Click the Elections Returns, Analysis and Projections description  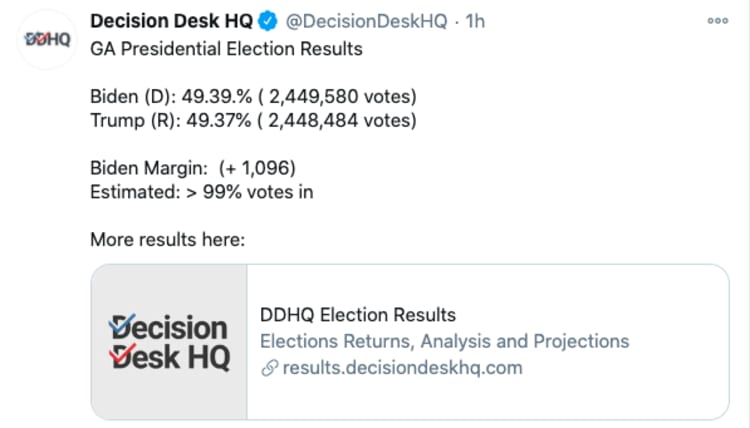pos(444,341)
